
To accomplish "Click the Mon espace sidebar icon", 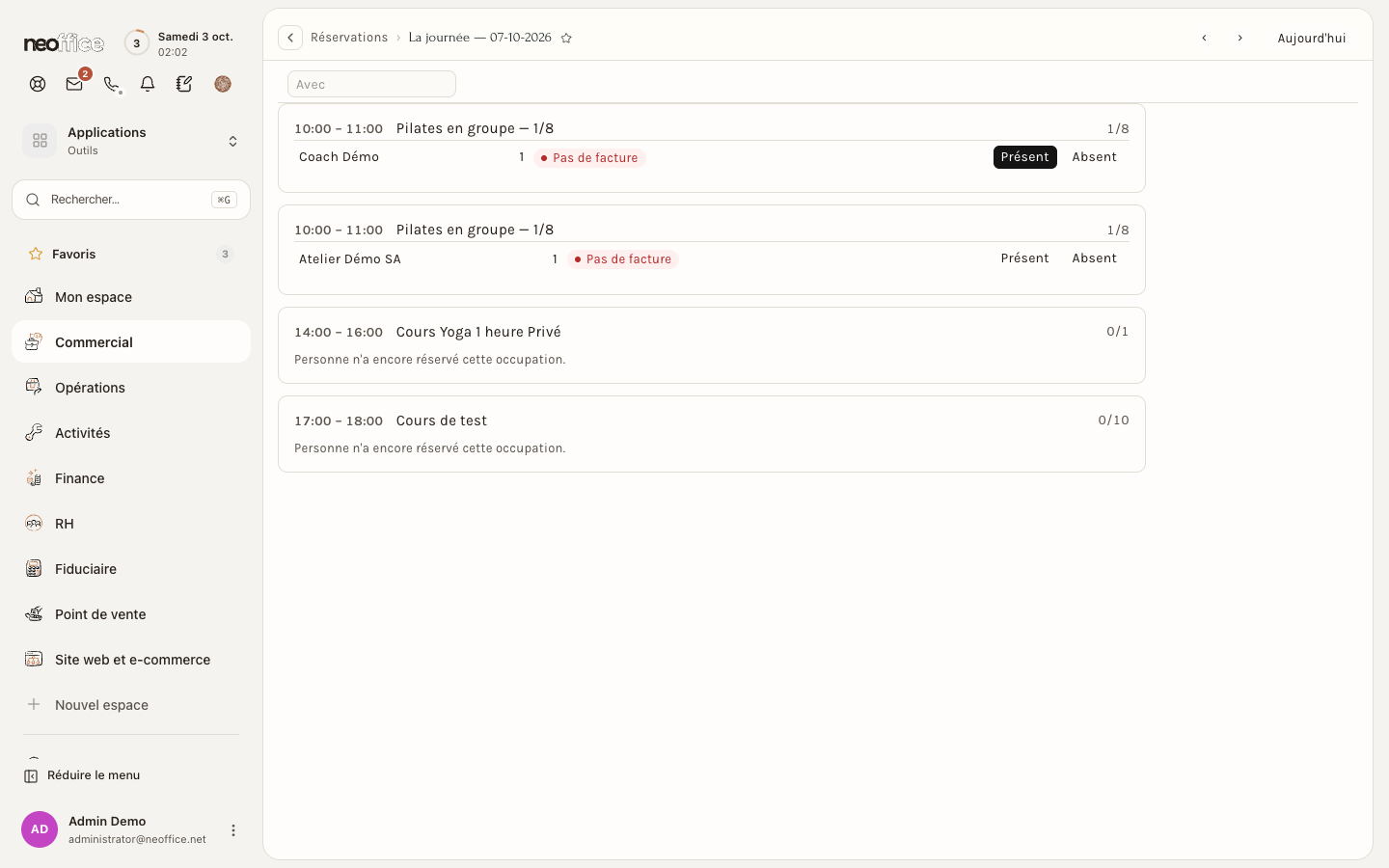I will tap(34, 296).
